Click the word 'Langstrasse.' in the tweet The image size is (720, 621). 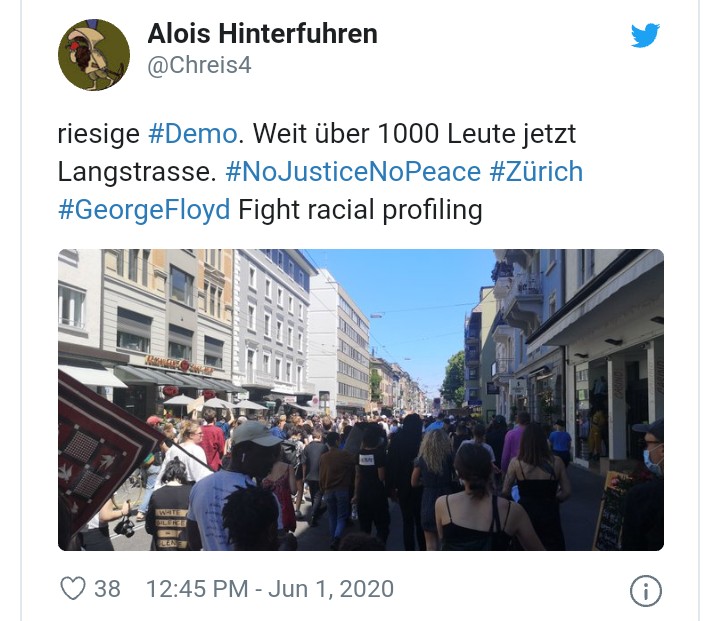click(137, 172)
